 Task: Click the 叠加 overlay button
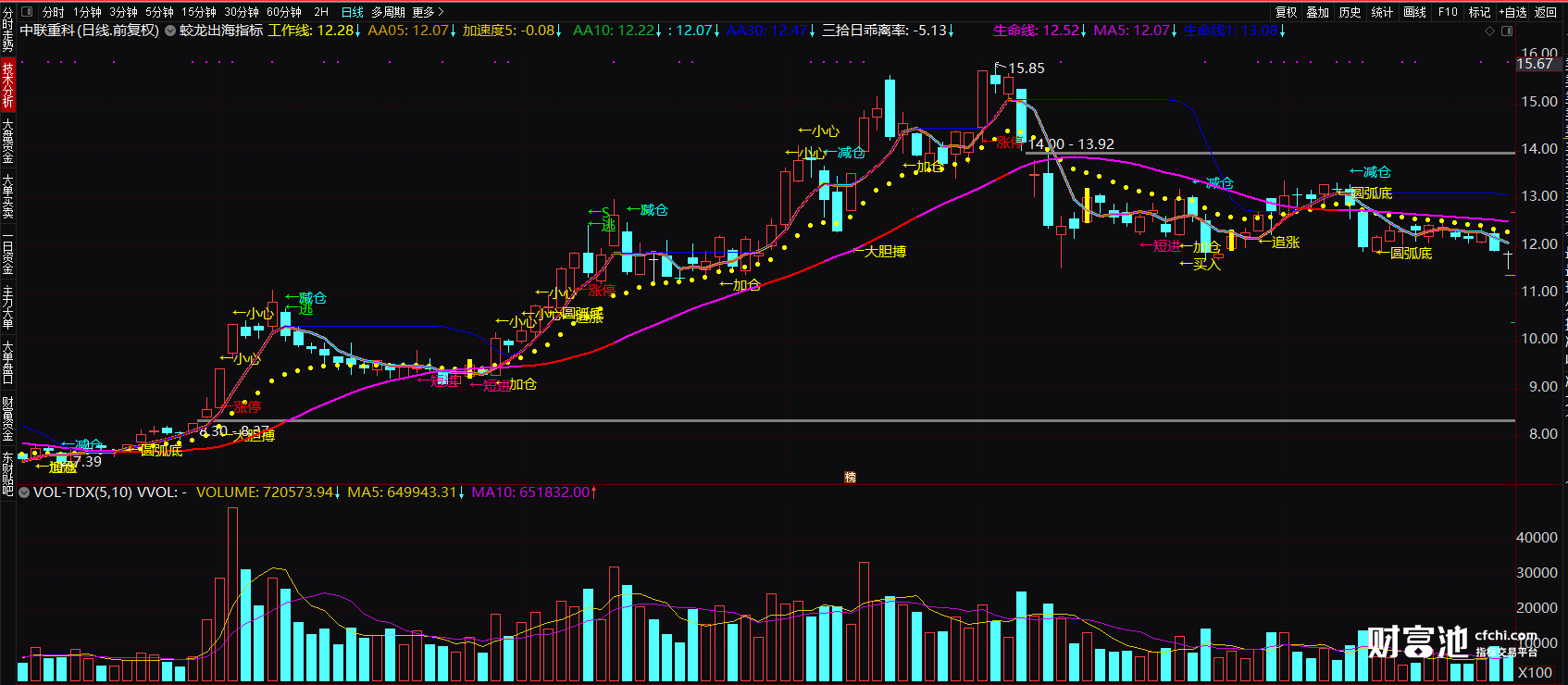[1318, 12]
